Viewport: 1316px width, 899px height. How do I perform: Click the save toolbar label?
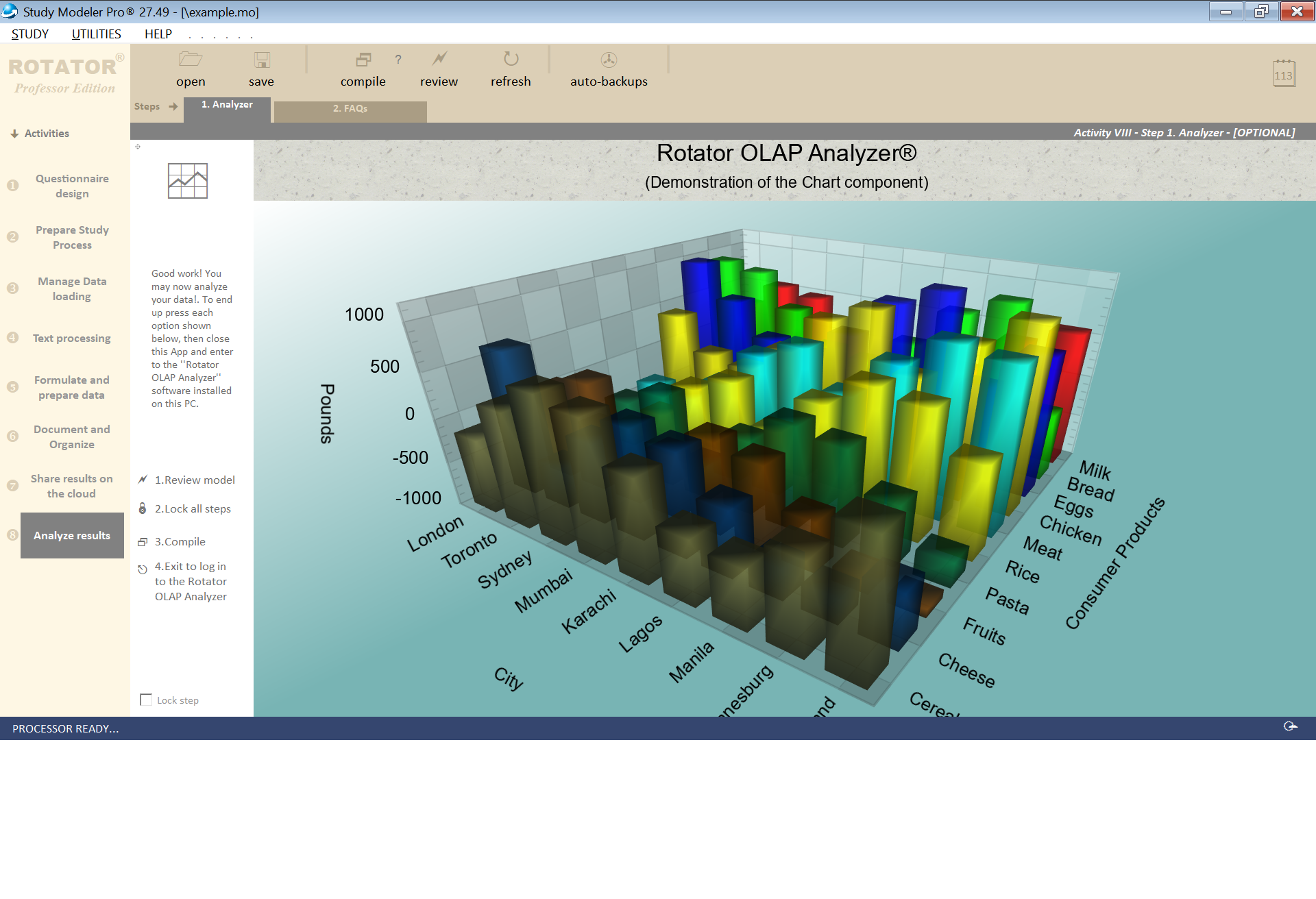pyautogui.click(x=261, y=82)
